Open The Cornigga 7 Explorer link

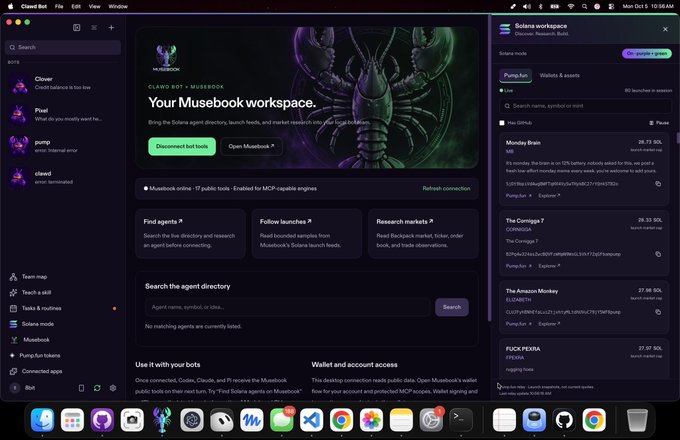tap(549, 266)
